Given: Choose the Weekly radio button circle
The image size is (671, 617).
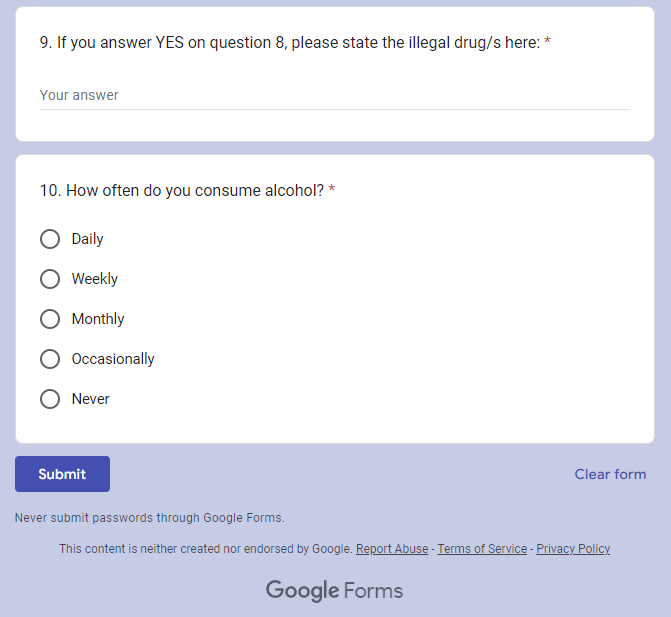Looking at the screenshot, I should click(x=50, y=279).
